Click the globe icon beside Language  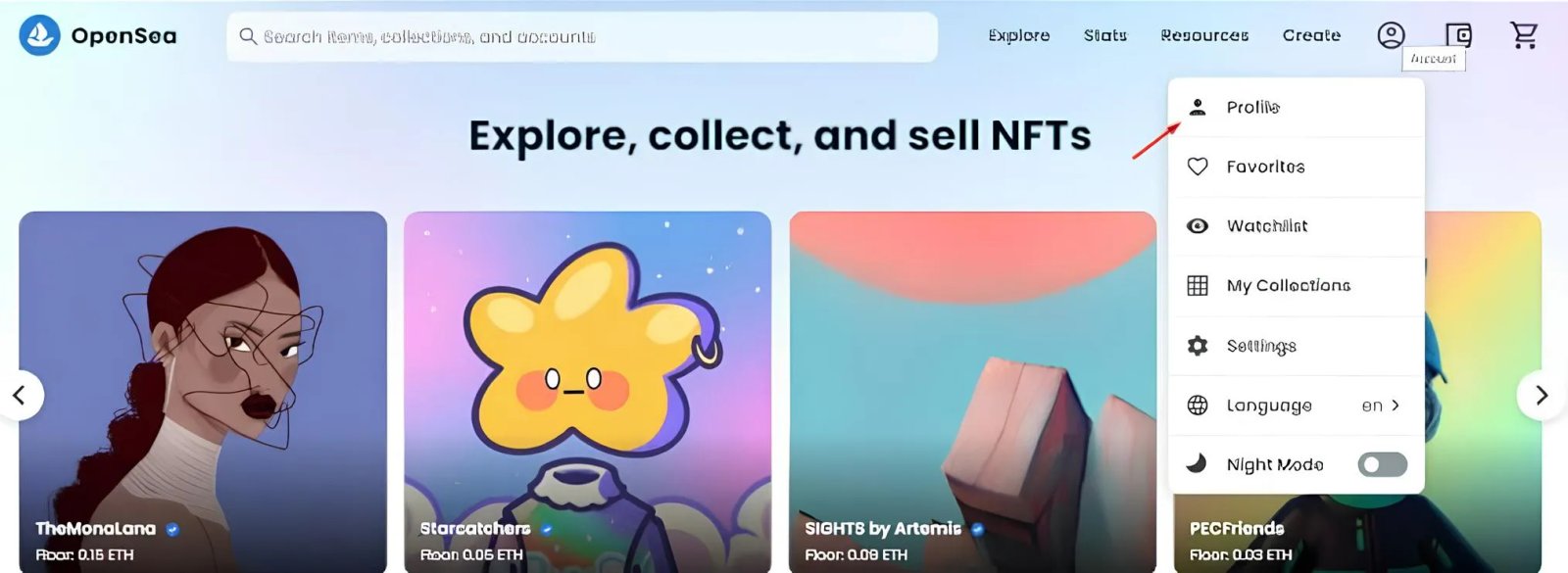click(x=1198, y=406)
